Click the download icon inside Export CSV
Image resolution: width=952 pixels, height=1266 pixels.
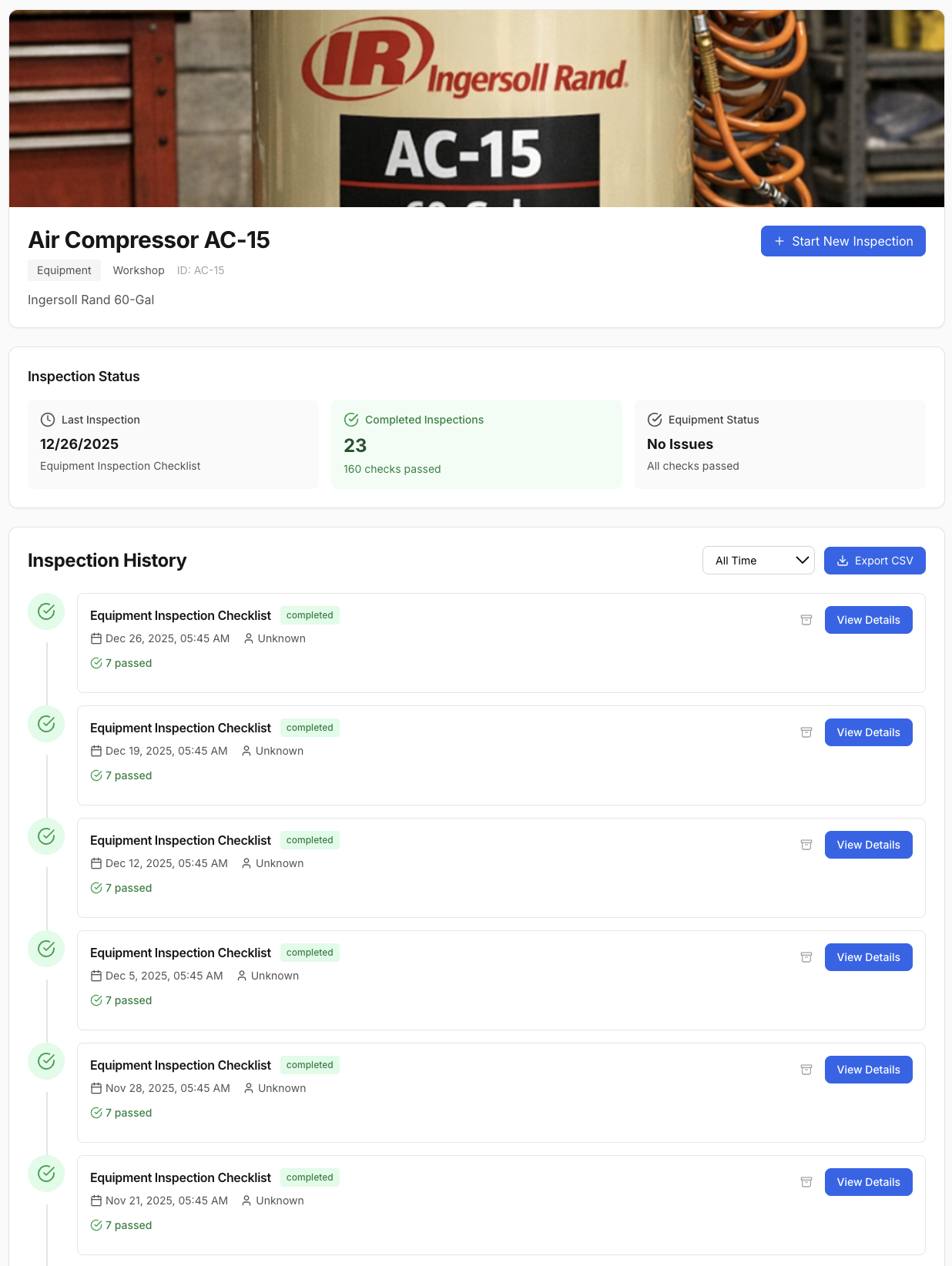[843, 560]
